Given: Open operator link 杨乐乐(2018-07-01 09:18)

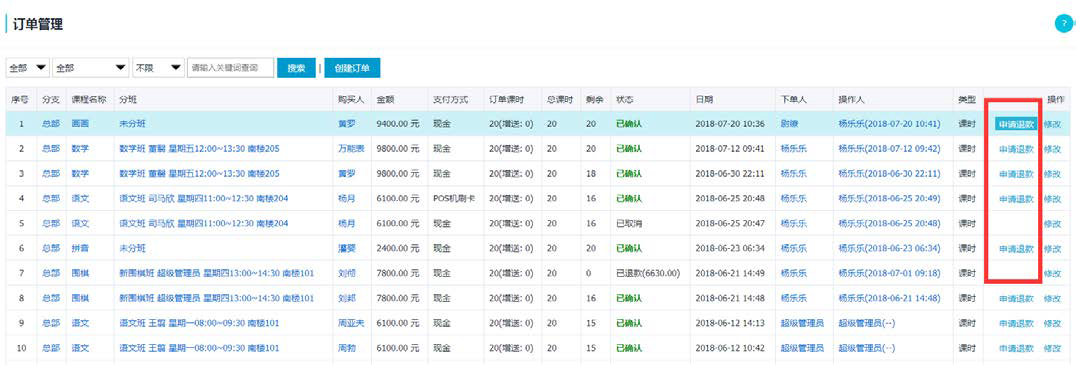Looking at the screenshot, I should pyautogui.click(x=889, y=273).
